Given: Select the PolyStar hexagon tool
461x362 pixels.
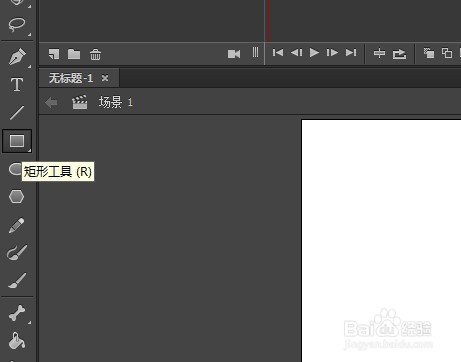Looking at the screenshot, I should pos(16,197).
